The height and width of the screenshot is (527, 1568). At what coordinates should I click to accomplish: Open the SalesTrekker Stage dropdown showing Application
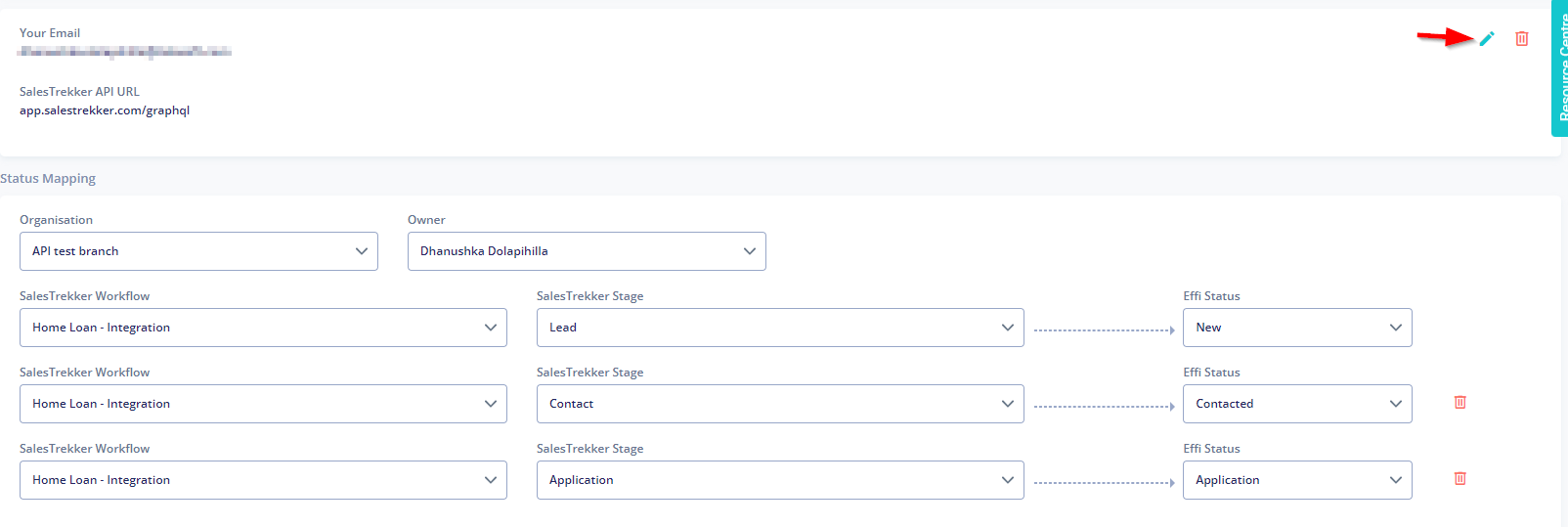point(780,480)
